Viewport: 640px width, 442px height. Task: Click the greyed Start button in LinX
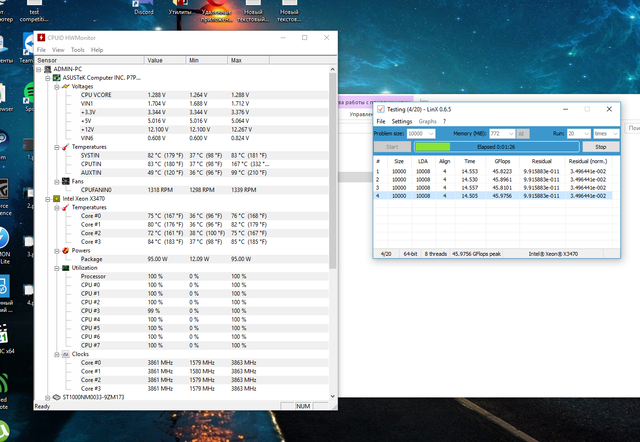pyautogui.click(x=392, y=147)
